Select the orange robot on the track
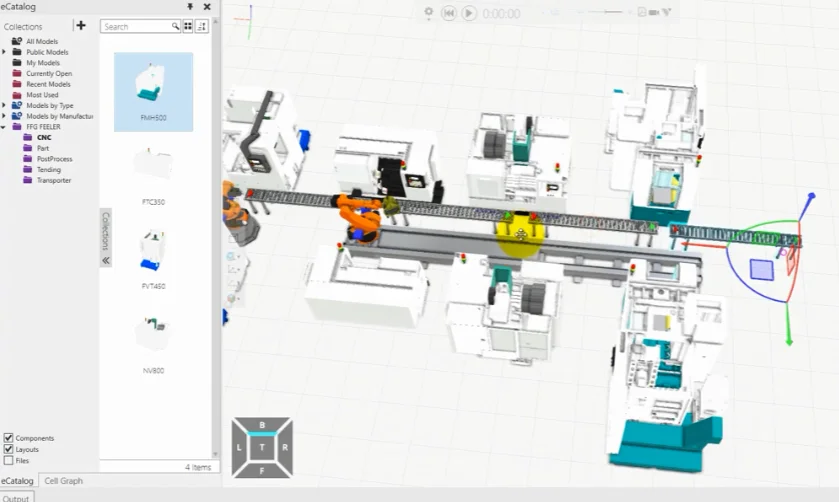The image size is (839, 502). [361, 218]
